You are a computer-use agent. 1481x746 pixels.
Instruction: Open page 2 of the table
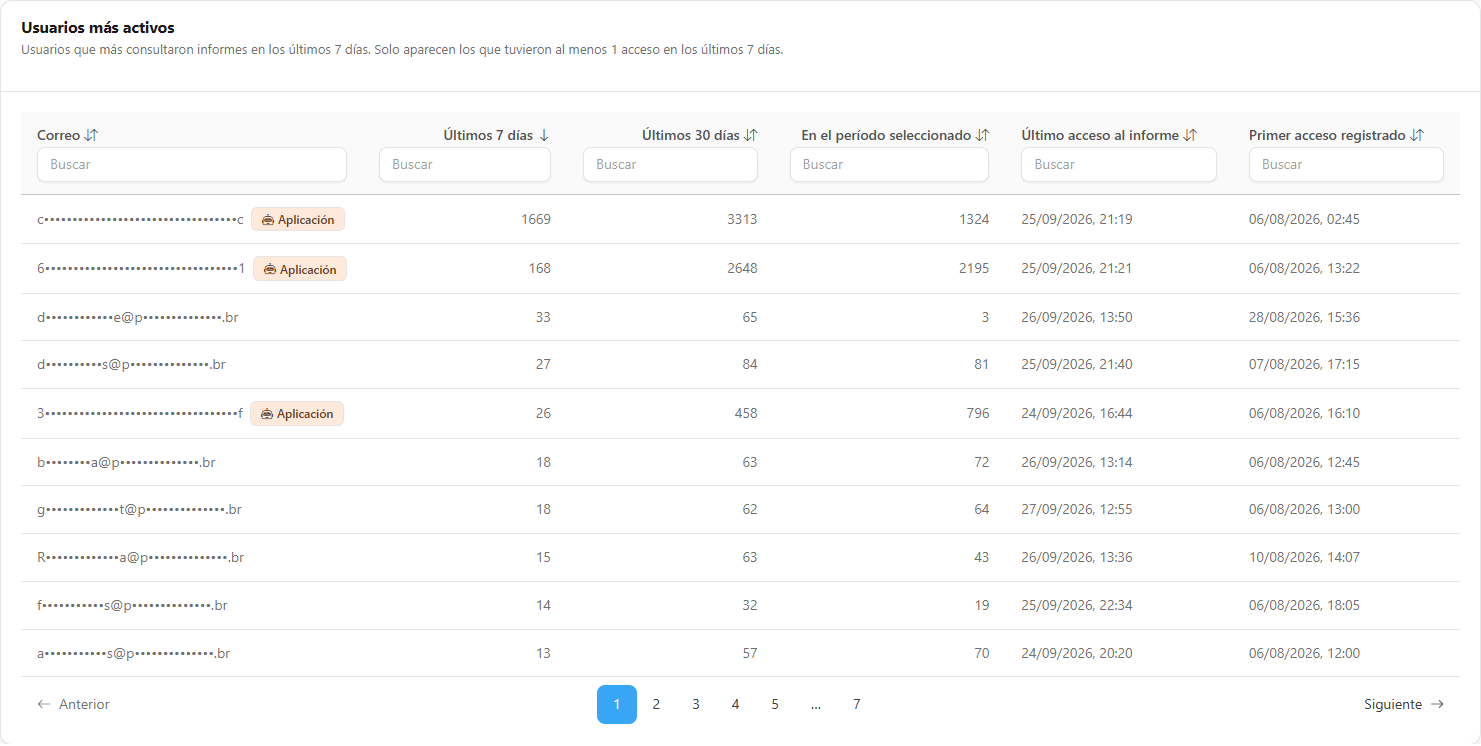(656, 704)
